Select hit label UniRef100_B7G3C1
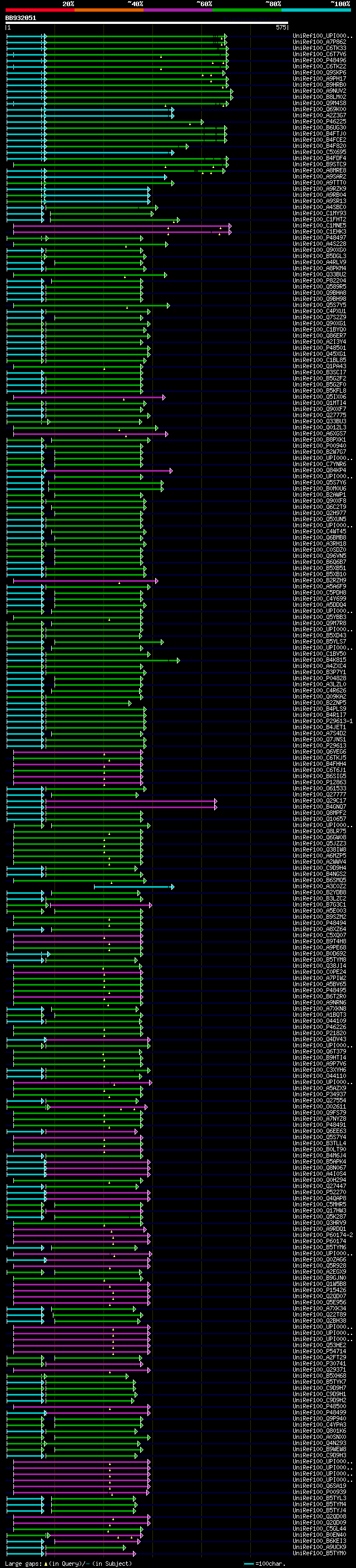This screenshot has height=1568, width=356. click(319, 905)
